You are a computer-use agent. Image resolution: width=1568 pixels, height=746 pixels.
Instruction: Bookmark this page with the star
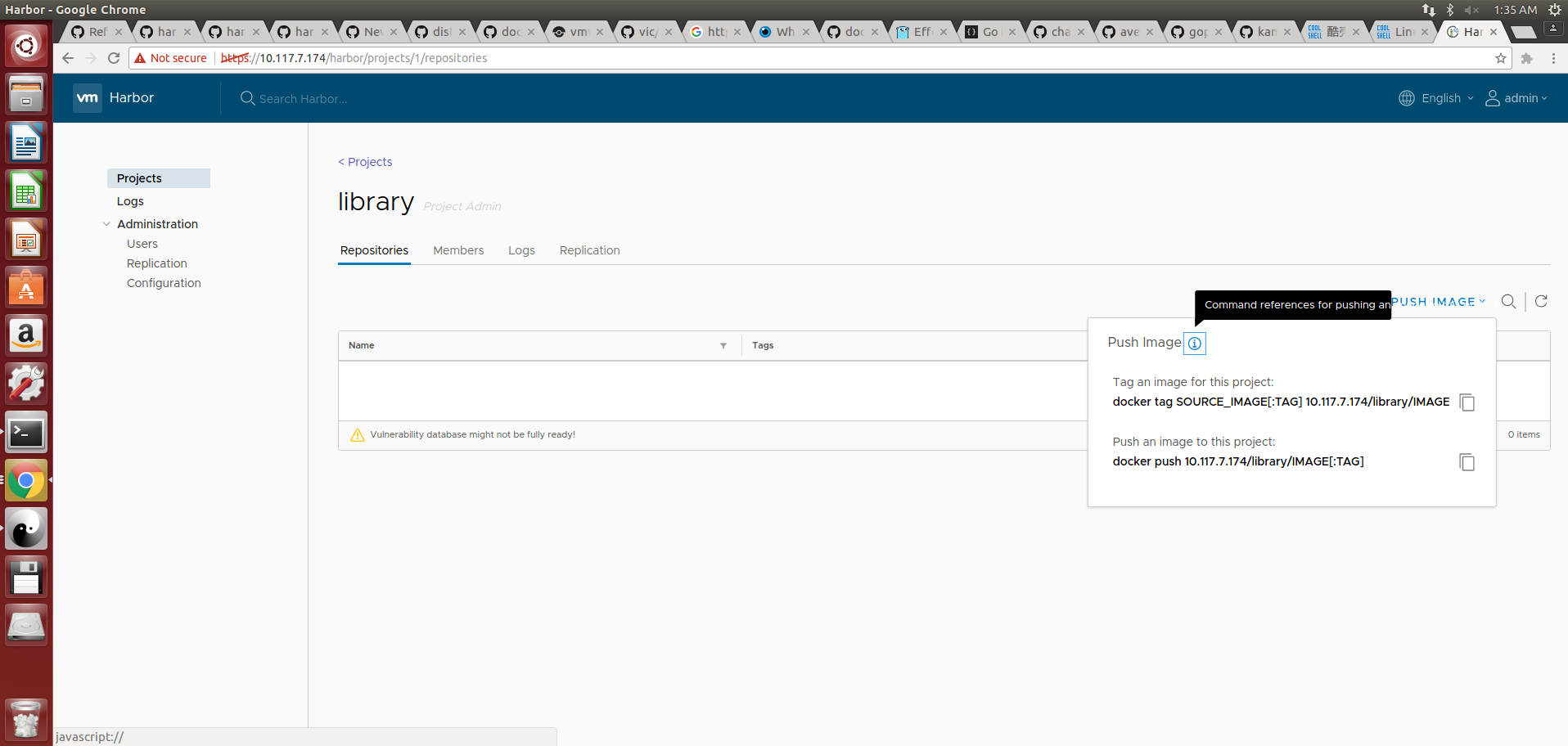(1500, 58)
